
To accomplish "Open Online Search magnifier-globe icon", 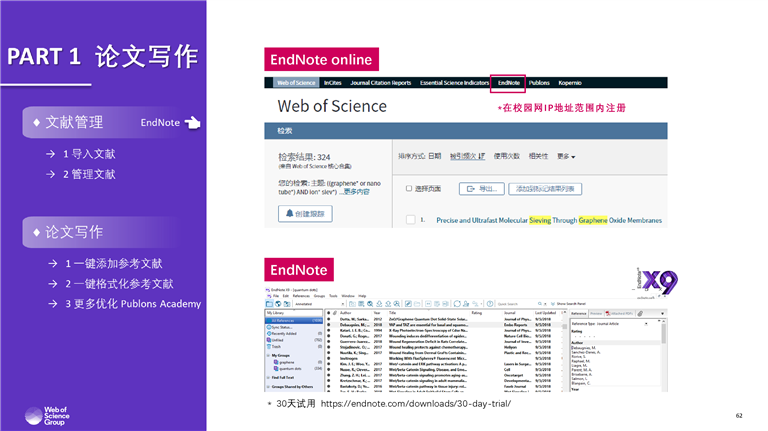I will (x=370, y=304).
